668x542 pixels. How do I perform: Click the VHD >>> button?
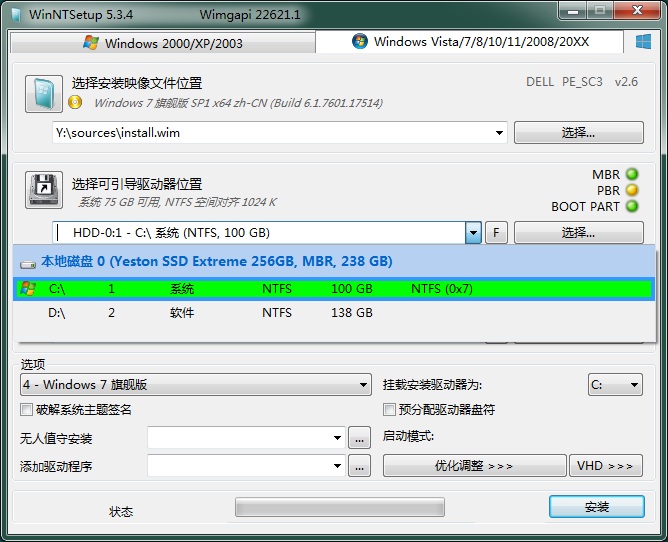(x=606, y=466)
